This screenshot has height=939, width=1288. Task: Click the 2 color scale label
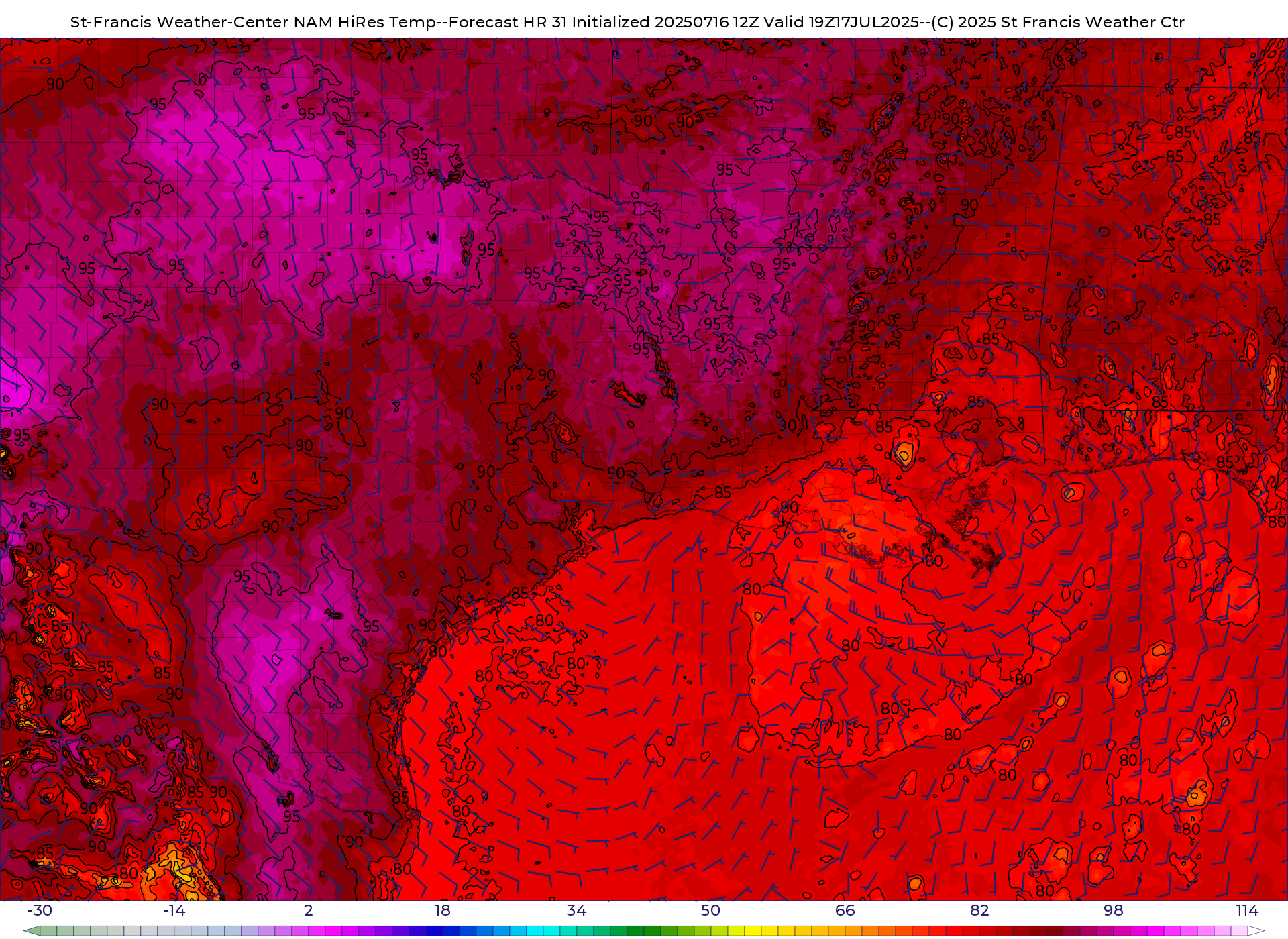309,910
